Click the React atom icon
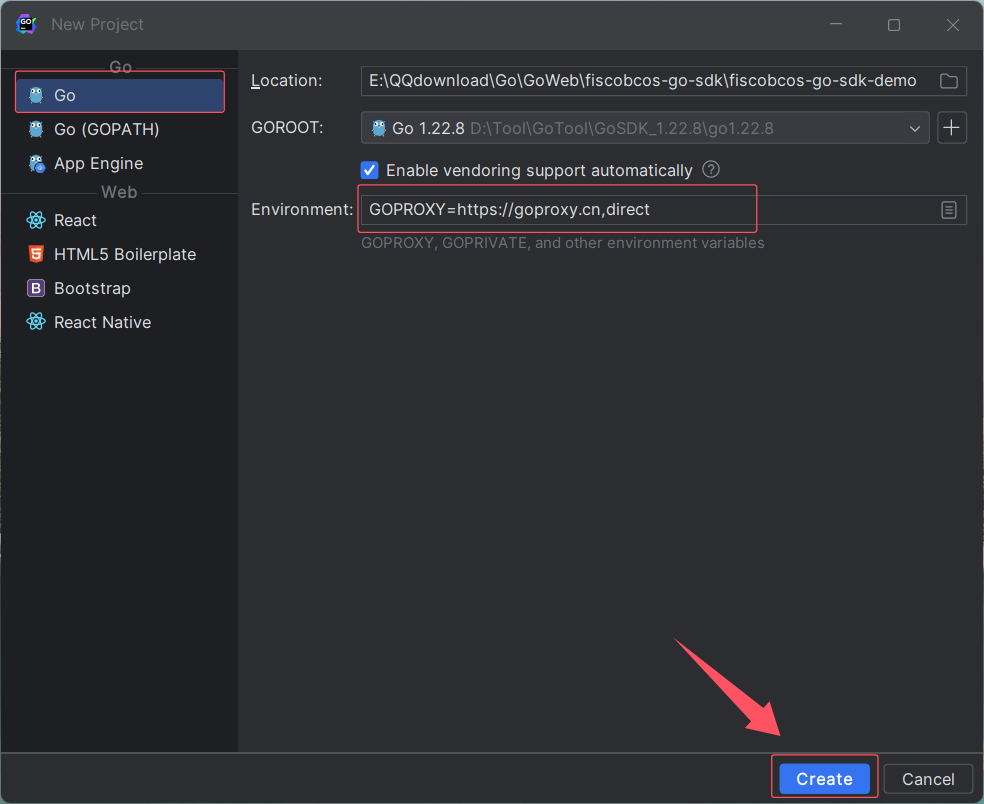Screen dimensions: 984x804 click(36, 220)
